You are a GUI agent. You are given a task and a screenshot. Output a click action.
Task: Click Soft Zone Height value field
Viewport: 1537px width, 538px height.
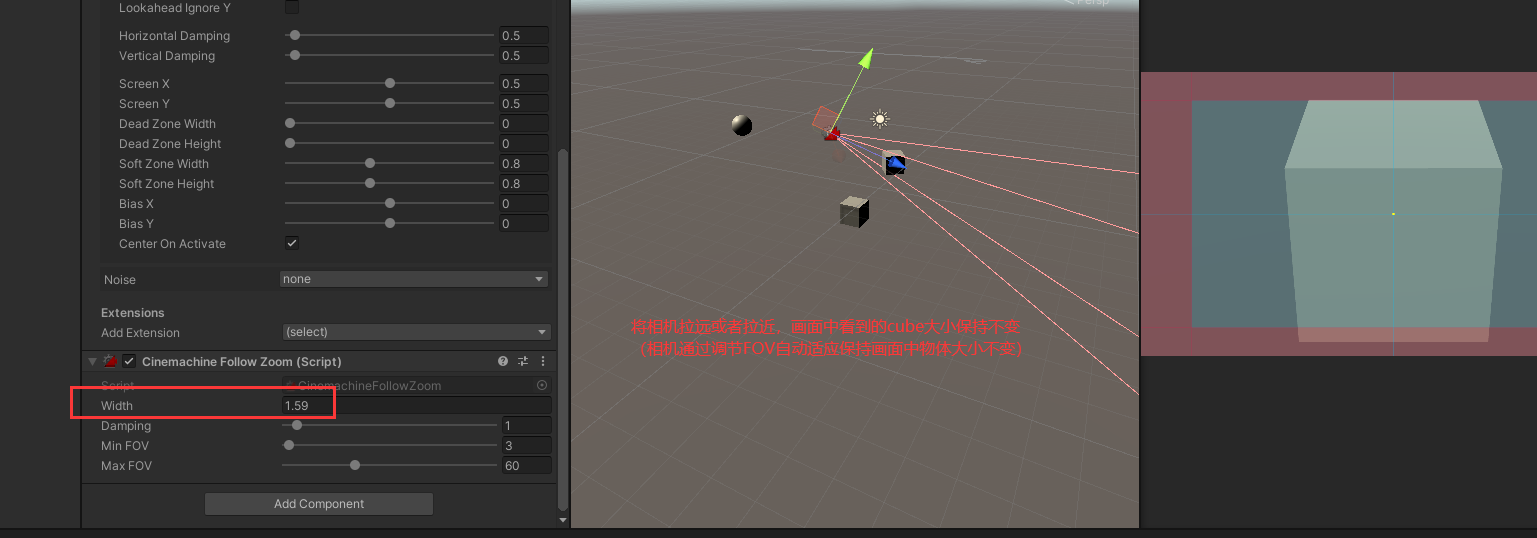click(523, 183)
